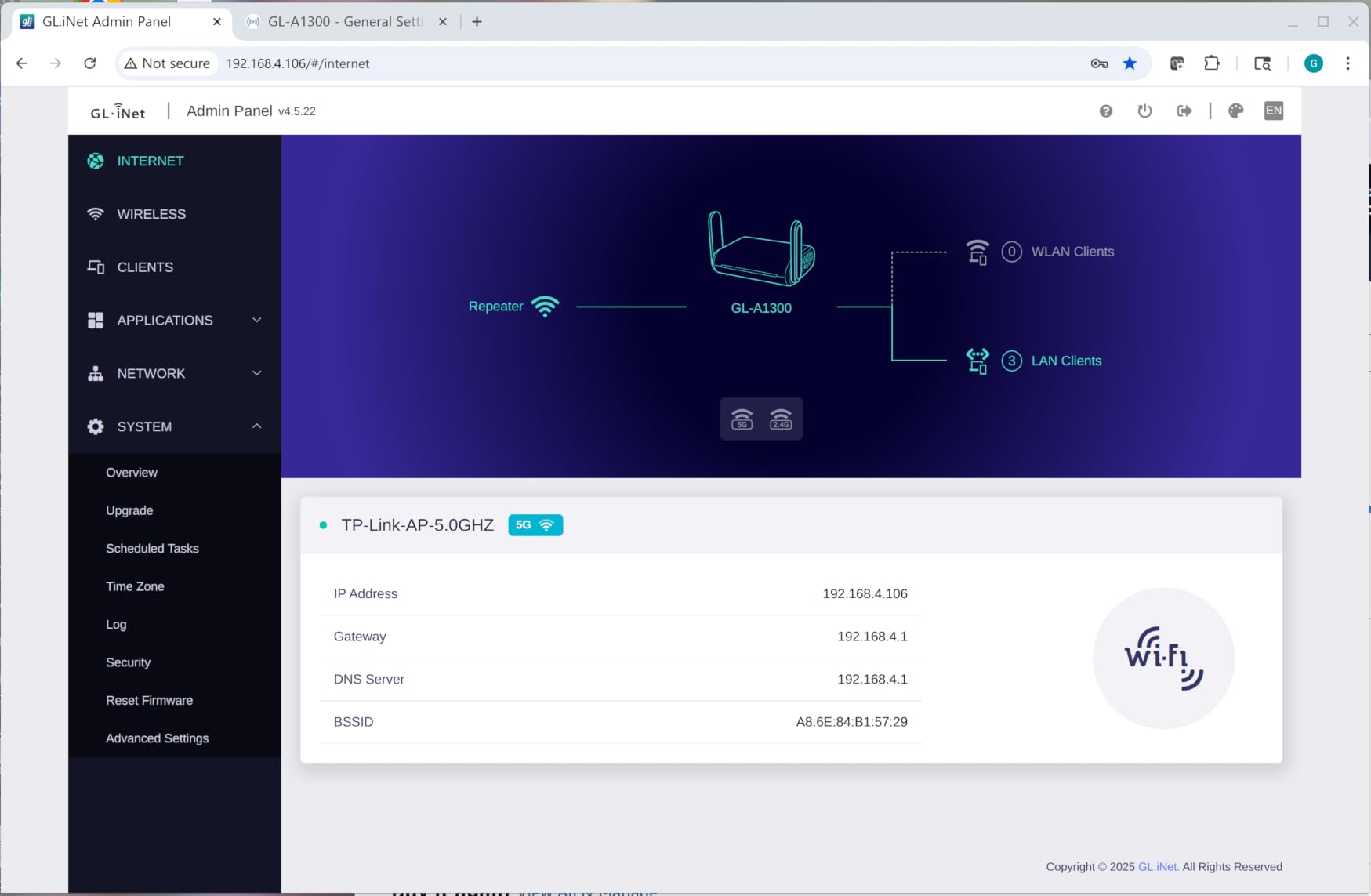Open Chrome three-dot menu
The width and height of the screenshot is (1371, 896).
coord(1348,63)
